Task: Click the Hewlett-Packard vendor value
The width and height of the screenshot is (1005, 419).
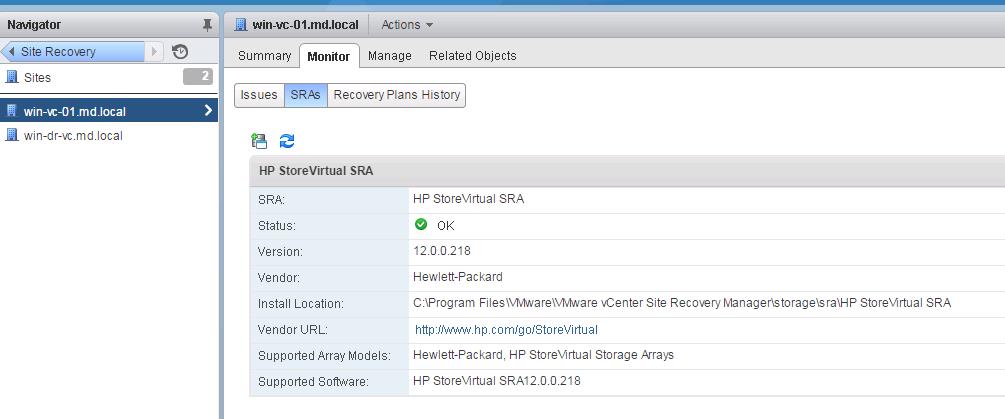Action: click(458, 277)
